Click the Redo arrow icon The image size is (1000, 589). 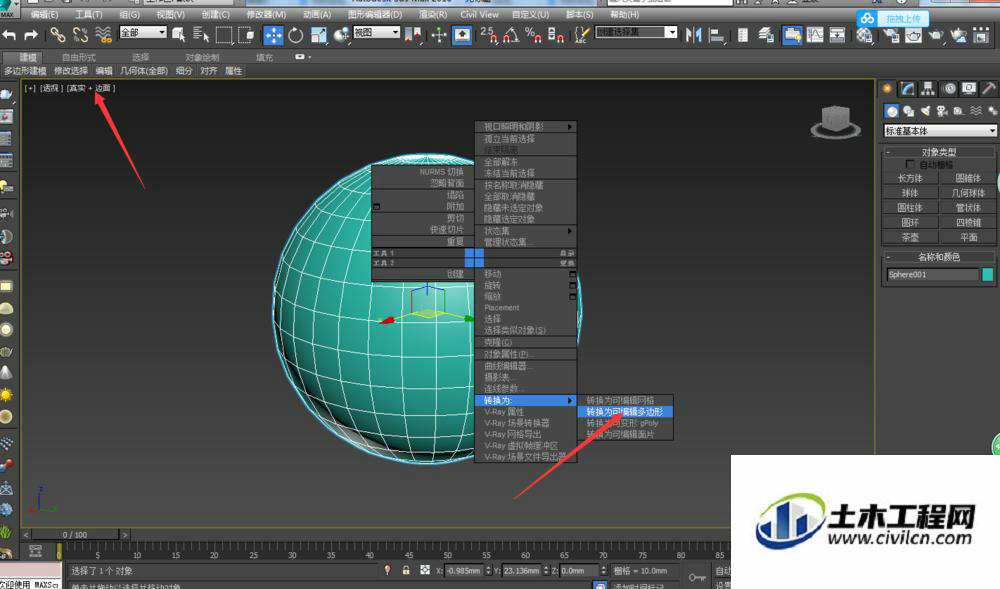(31, 35)
